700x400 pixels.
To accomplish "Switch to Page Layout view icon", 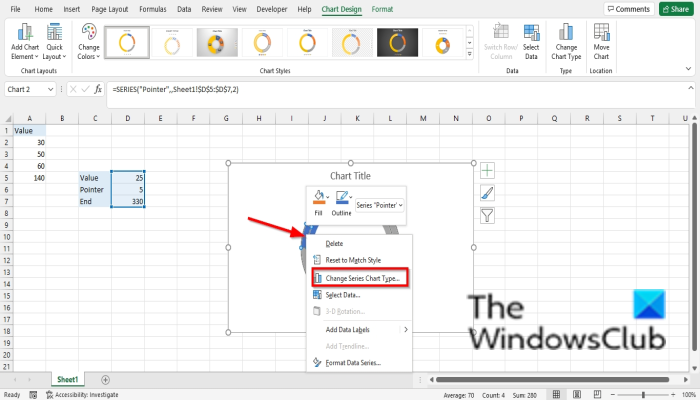I will 577,394.
